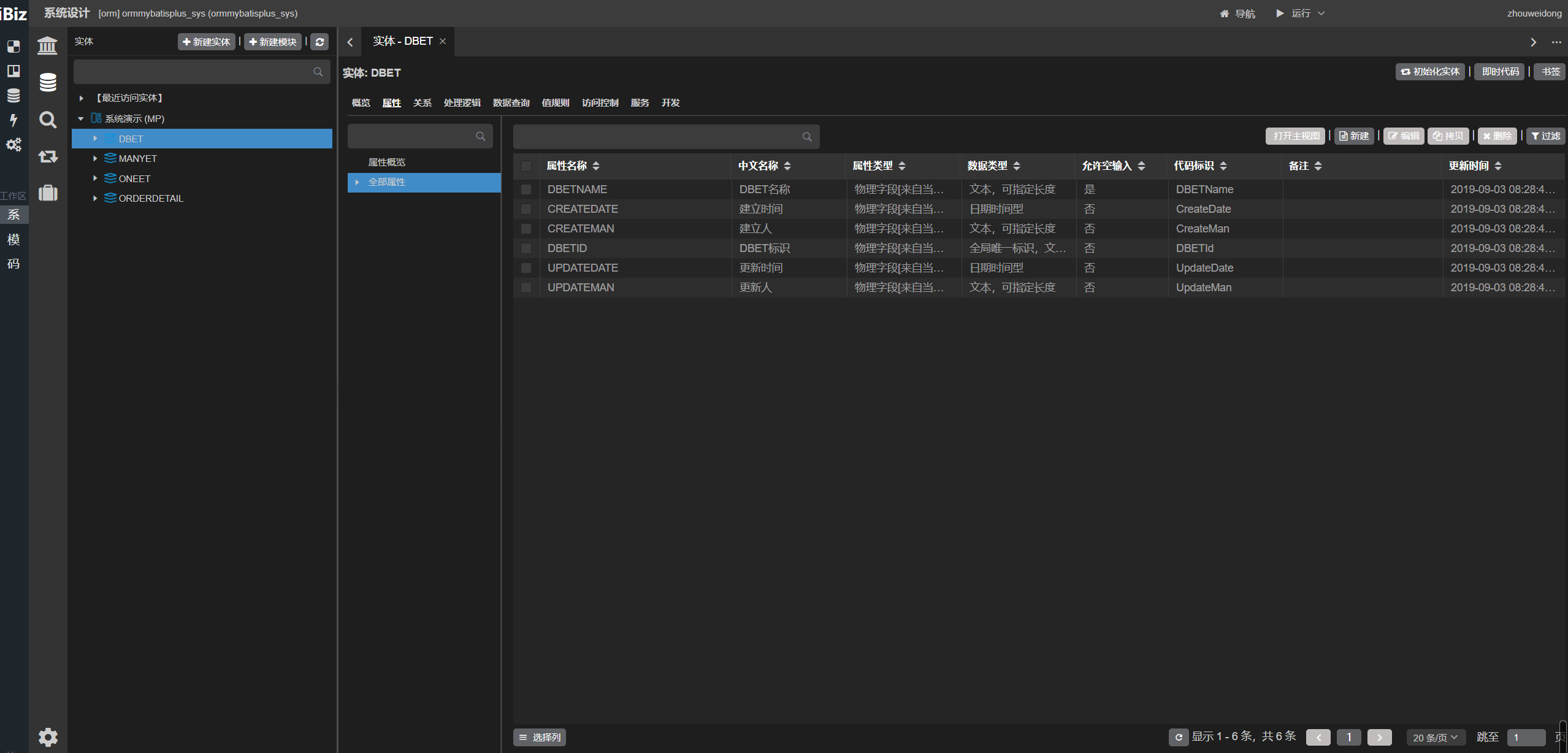
Task: Go to next page in pagination
Action: pyautogui.click(x=1380, y=737)
